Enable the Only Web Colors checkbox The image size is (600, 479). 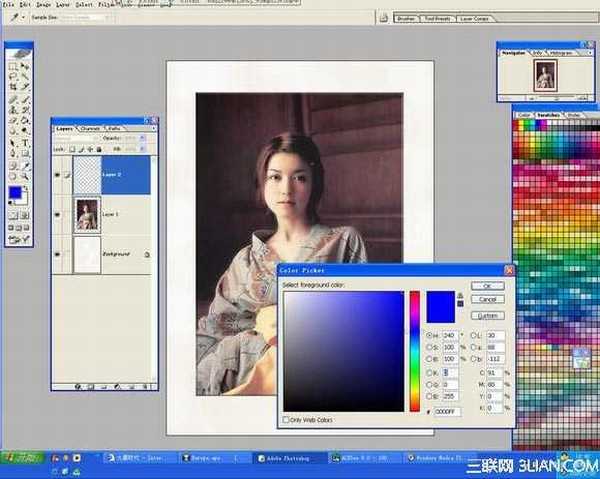pyautogui.click(x=288, y=419)
